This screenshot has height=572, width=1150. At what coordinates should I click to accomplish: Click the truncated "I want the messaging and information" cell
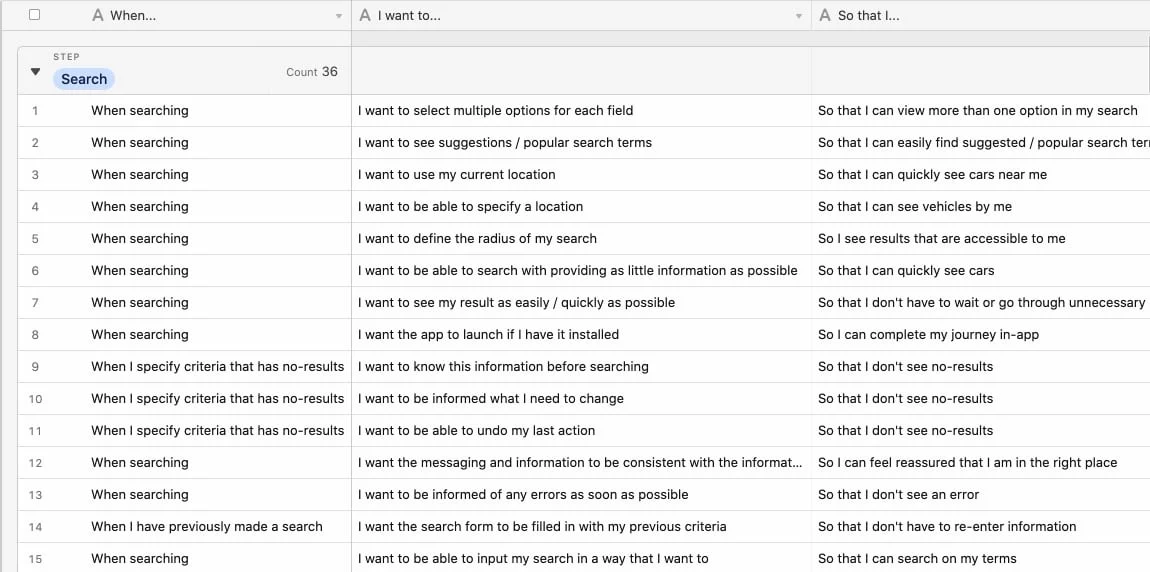tap(580, 463)
